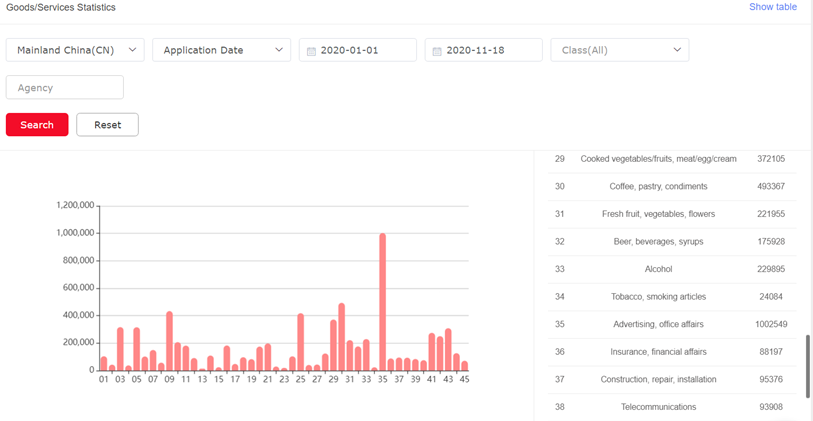The height and width of the screenshot is (421, 813).
Task: Open the Mainland China(CN) country dropdown
Action: (x=75, y=50)
